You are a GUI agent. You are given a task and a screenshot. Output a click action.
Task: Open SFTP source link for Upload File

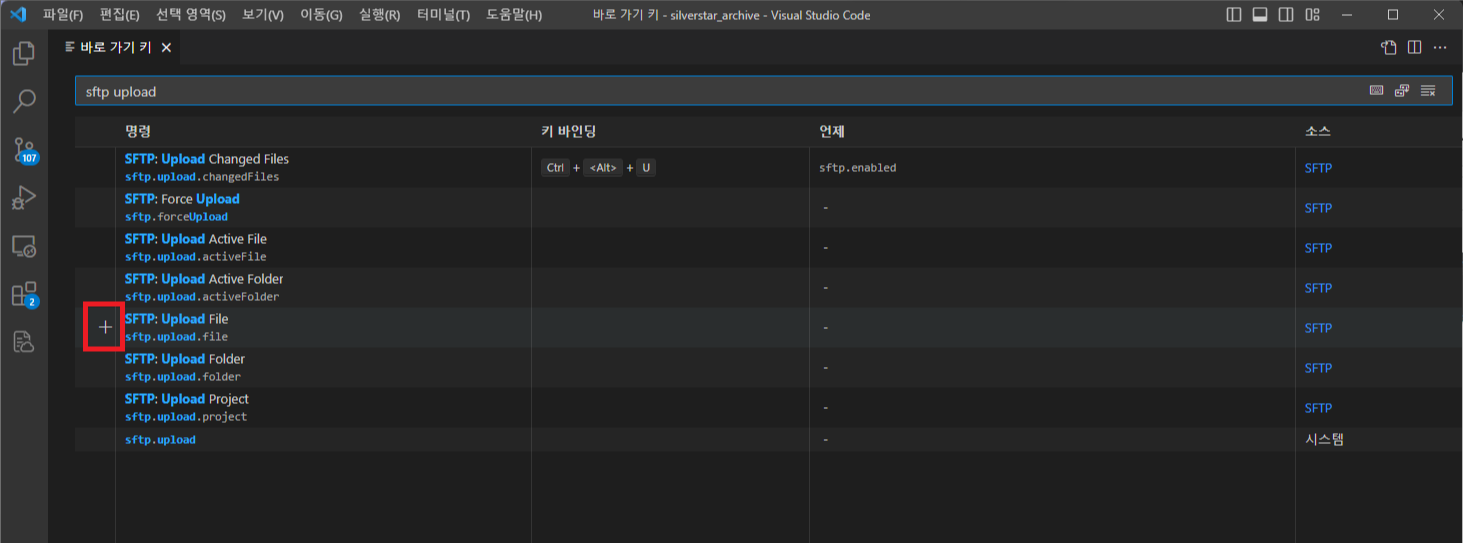[1318, 328]
